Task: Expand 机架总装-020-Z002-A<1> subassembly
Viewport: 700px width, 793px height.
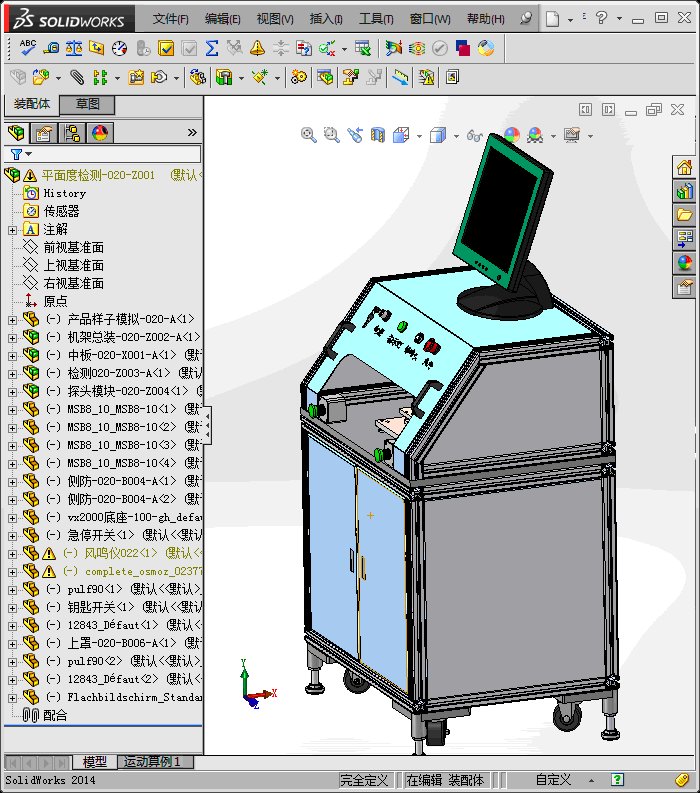Action: tap(12, 338)
